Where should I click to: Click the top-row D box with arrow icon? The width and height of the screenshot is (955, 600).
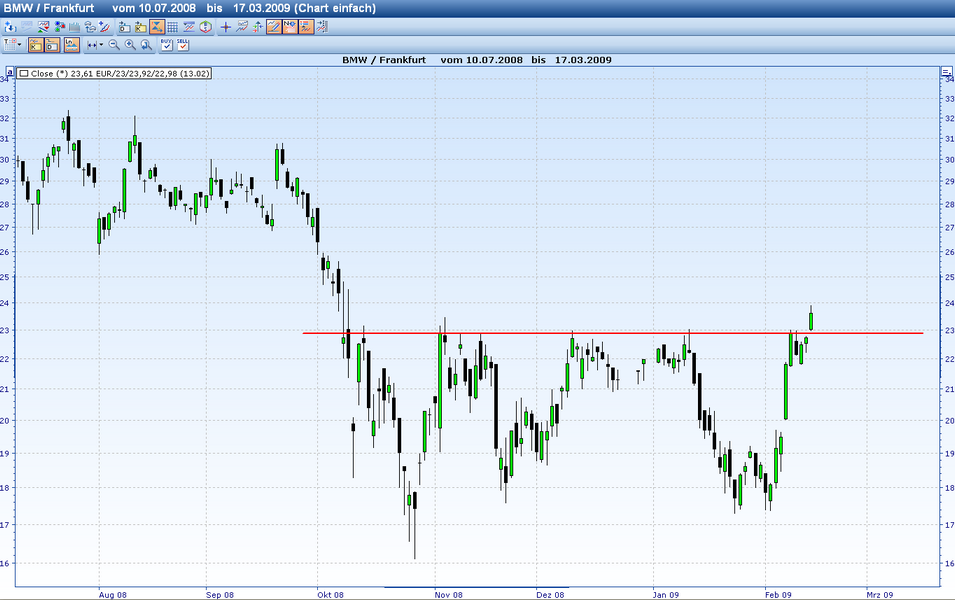tap(124, 27)
